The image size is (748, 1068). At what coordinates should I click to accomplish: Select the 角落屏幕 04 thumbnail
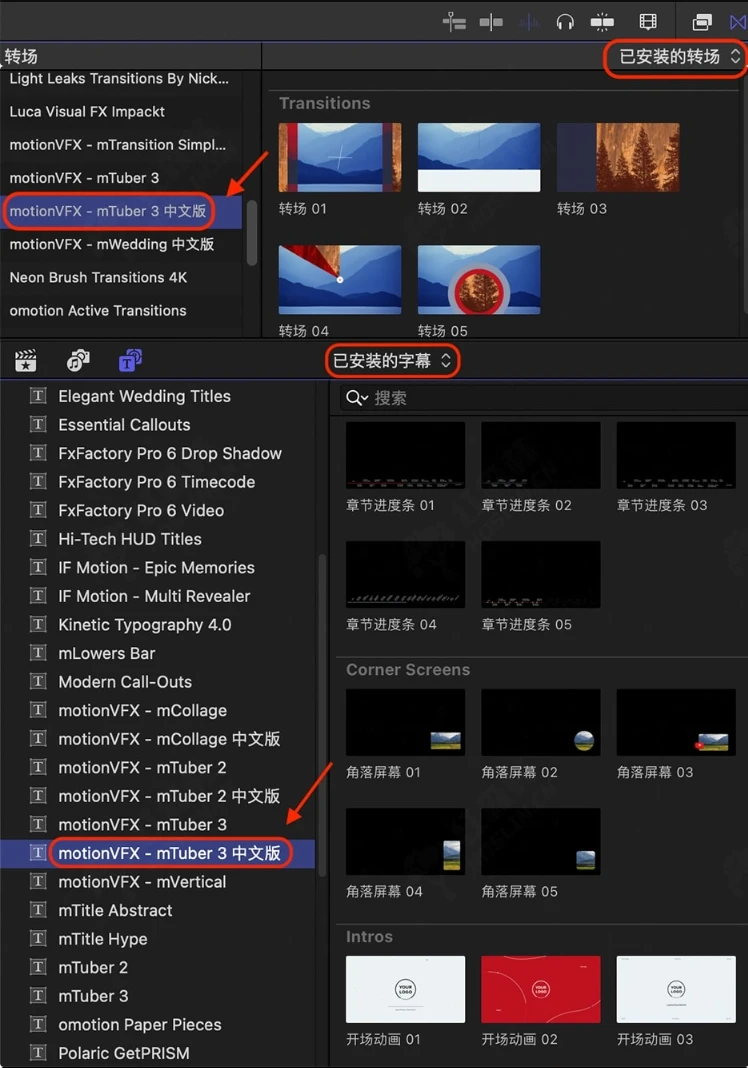pos(405,842)
